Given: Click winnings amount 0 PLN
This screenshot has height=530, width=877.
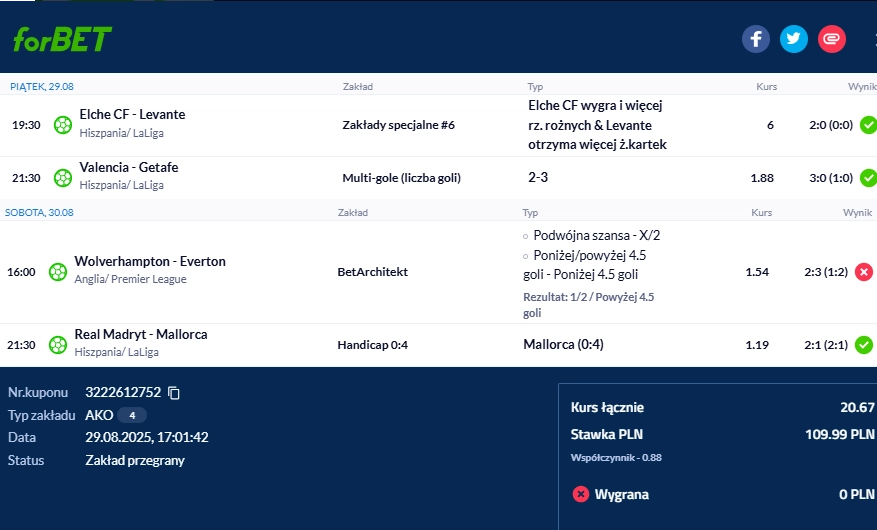Looking at the screenshot, I should [x=856, y=494].
